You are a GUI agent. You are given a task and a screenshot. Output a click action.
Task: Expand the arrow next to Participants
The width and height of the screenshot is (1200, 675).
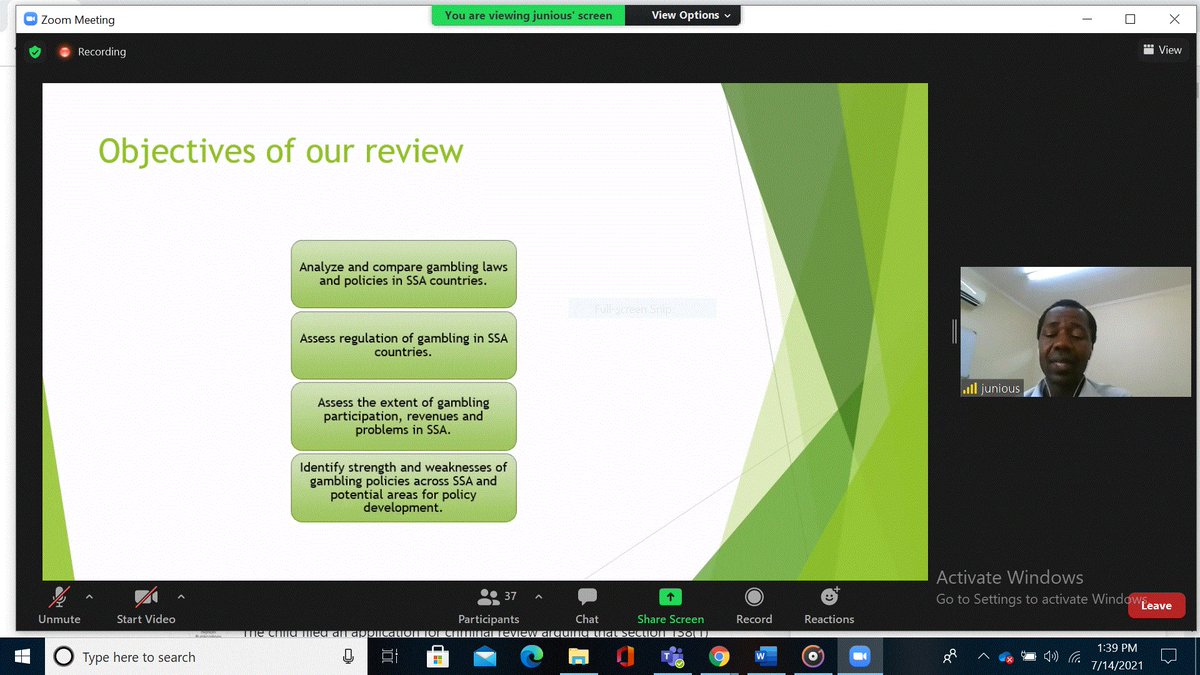coord(538,597)
